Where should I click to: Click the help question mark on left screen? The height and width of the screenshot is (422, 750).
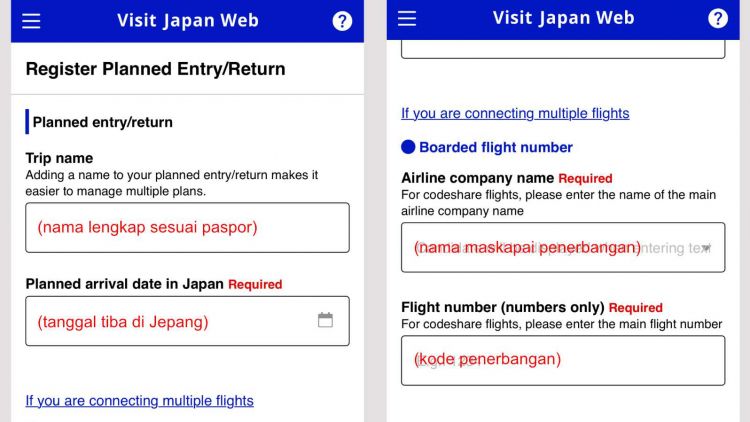(342, 21)
